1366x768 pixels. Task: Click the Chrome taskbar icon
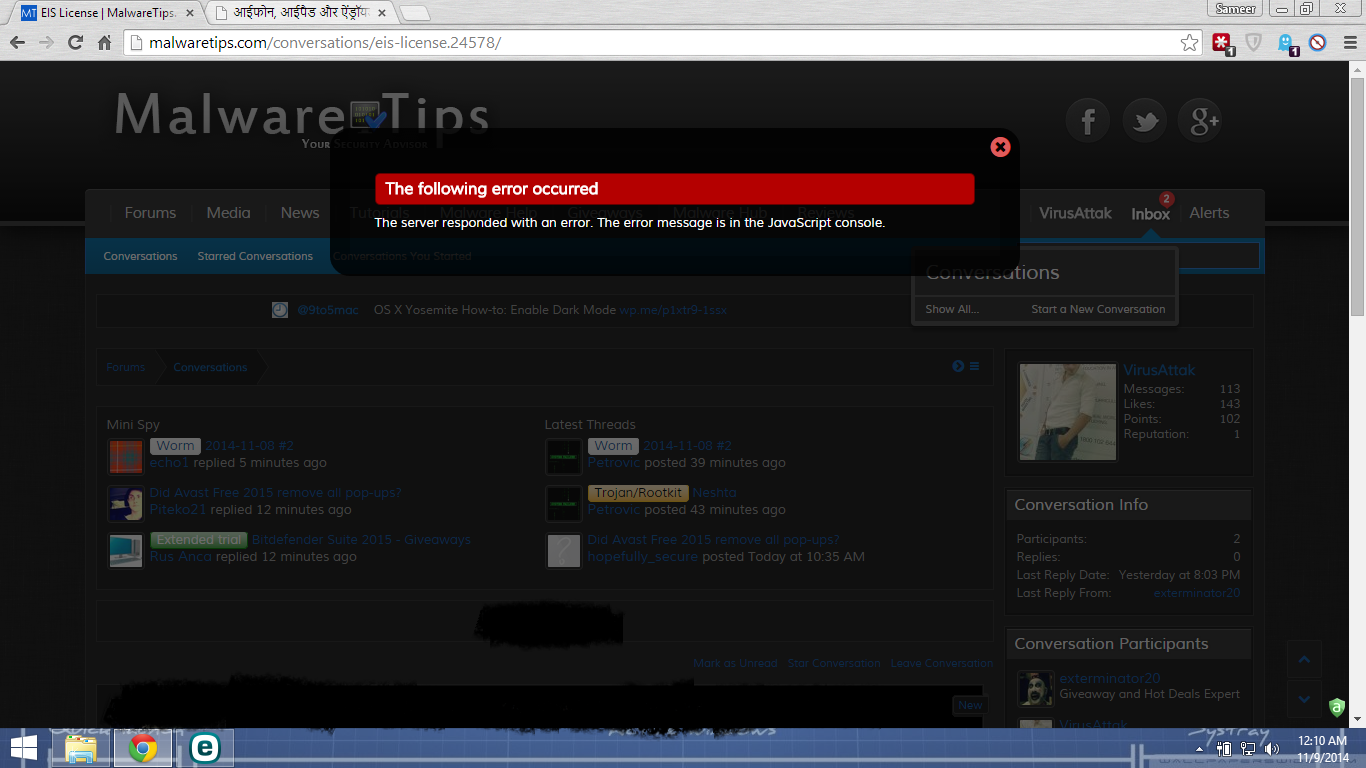pyautogui.click(x=143, y=748)
